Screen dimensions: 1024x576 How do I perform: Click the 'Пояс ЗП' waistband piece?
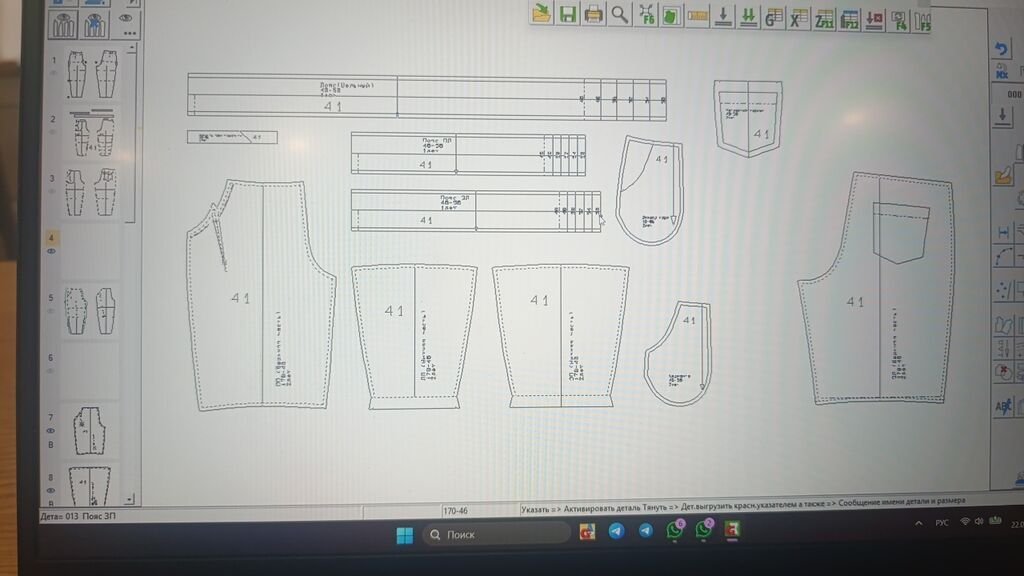(476, 210)
